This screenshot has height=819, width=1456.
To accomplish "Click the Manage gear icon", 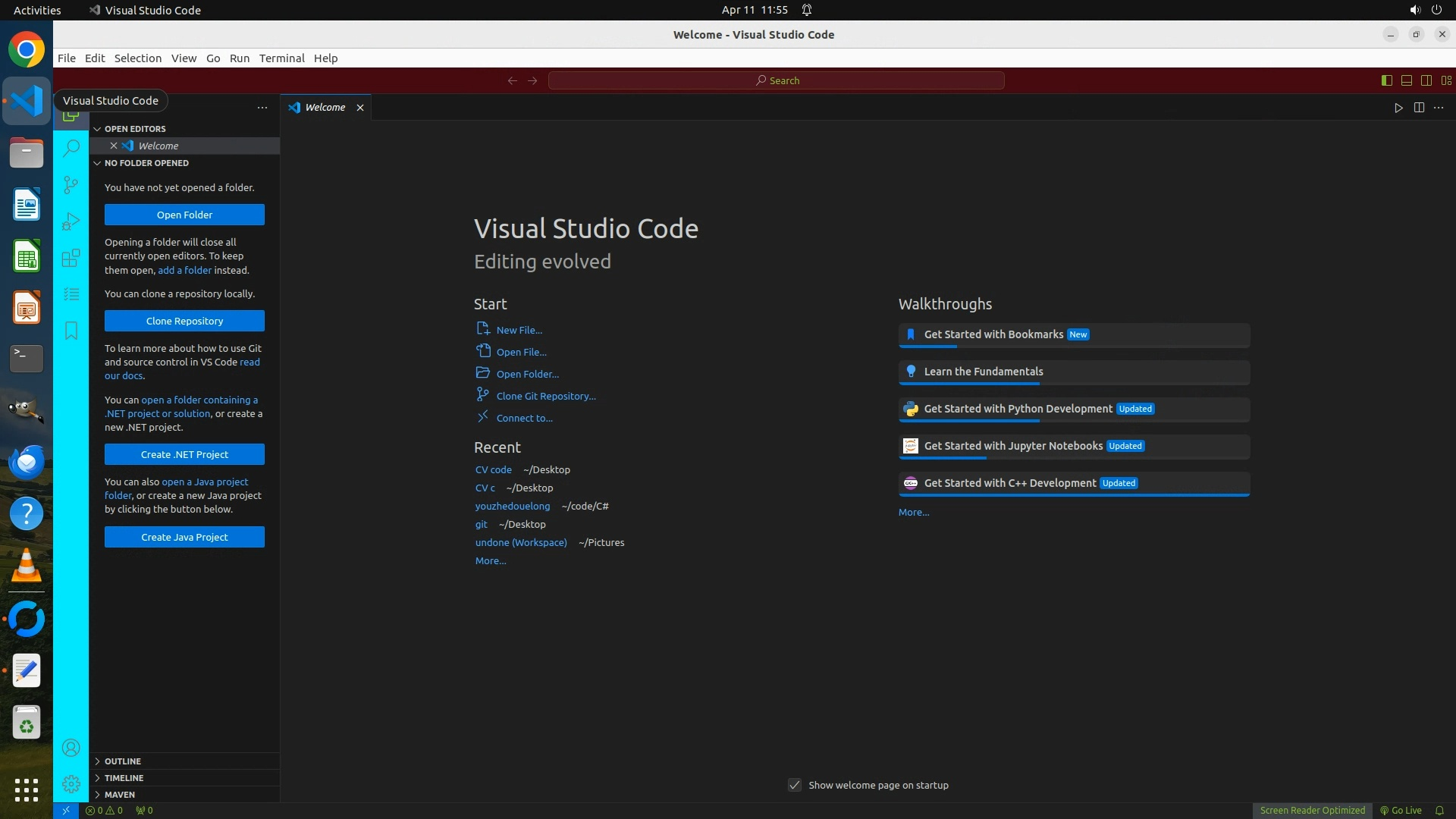I will [71, 783].
